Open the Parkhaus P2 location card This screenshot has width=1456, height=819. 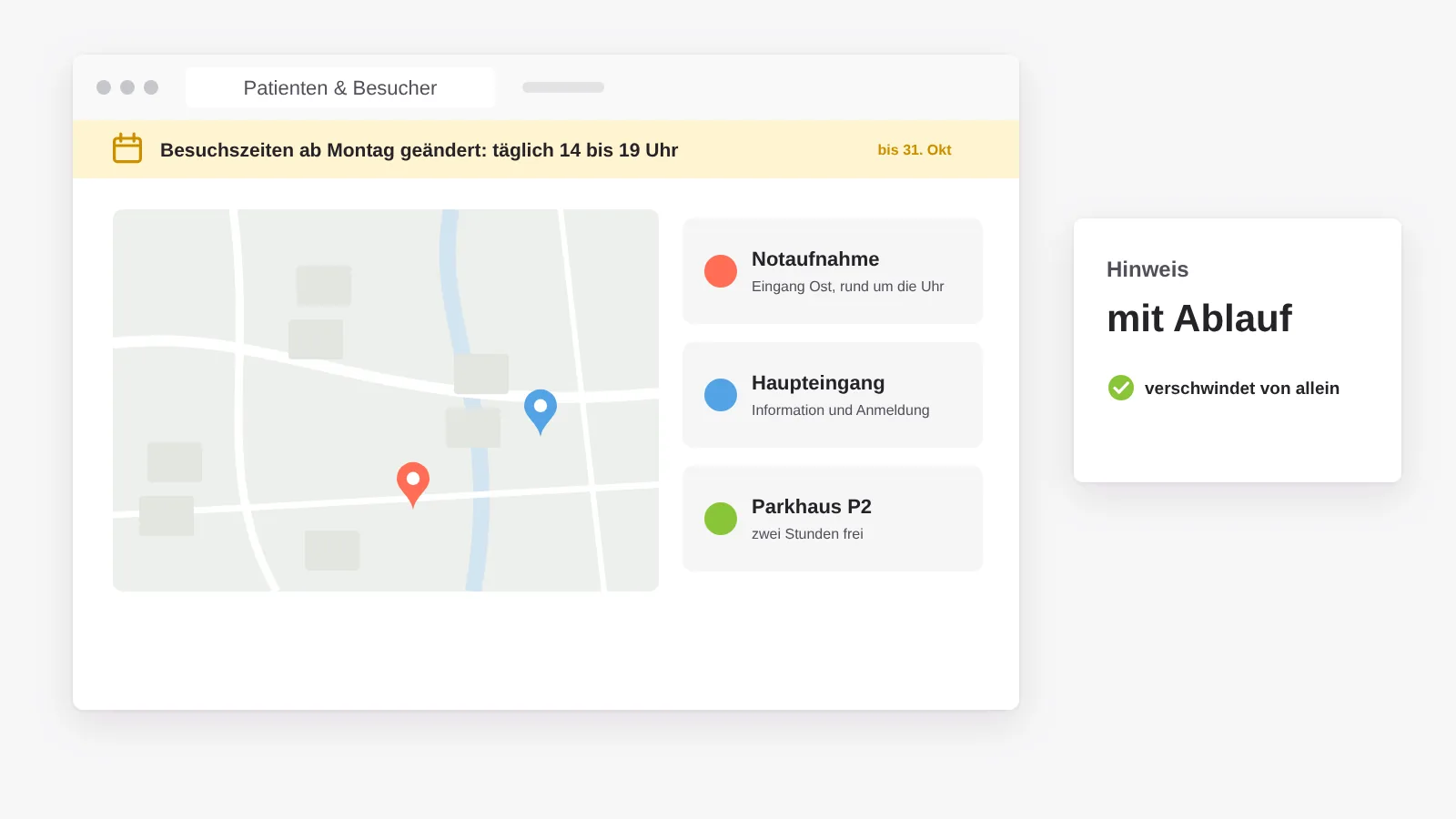tap(833, 519)
